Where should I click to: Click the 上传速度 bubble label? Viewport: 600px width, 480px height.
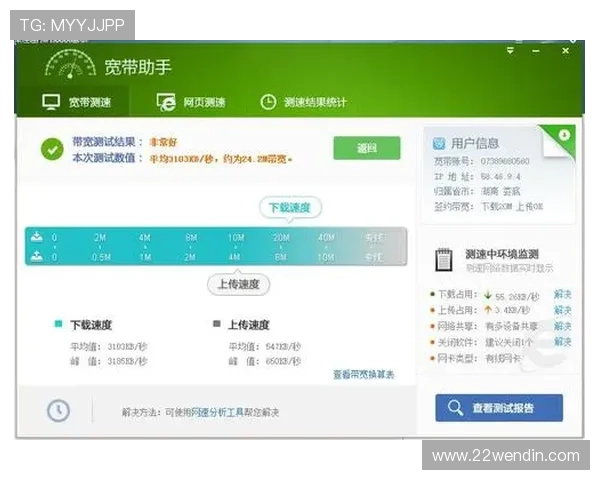[238, 284]
